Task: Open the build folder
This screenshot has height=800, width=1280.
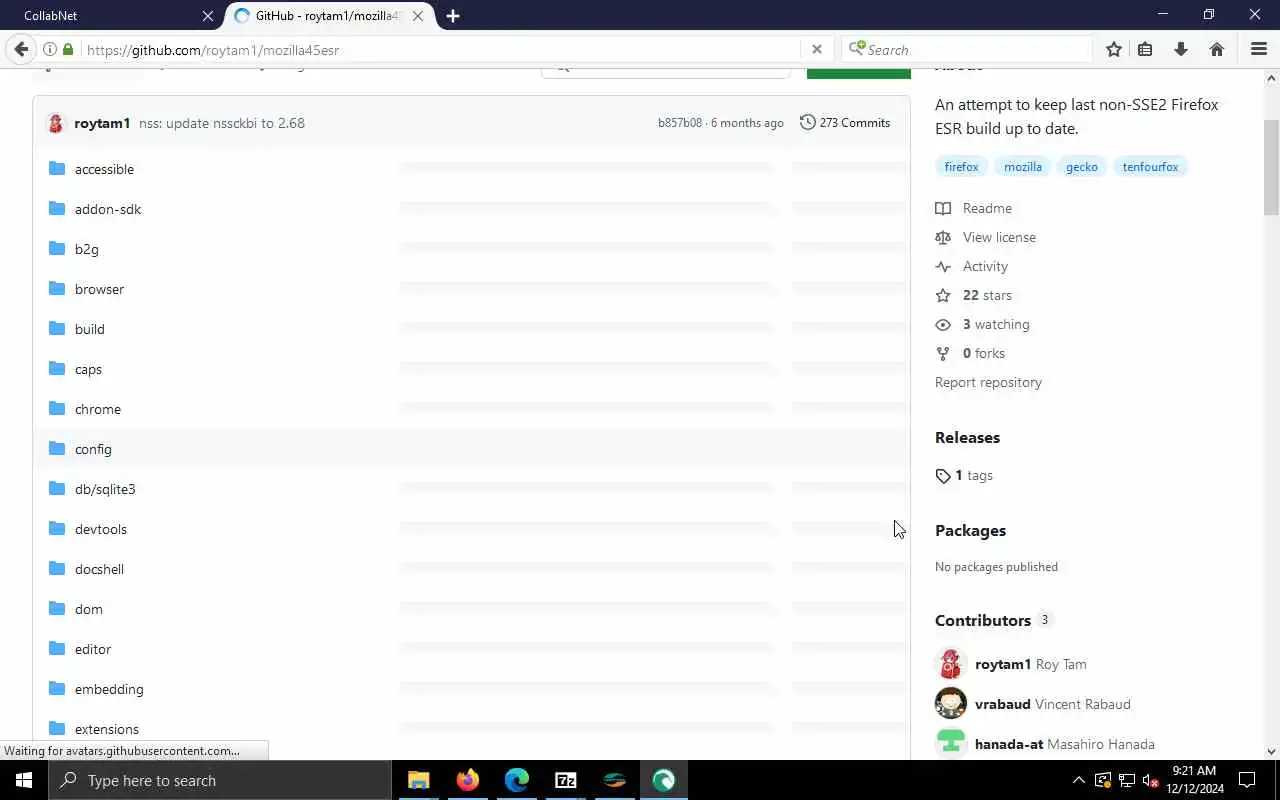Action: (90, 329)
